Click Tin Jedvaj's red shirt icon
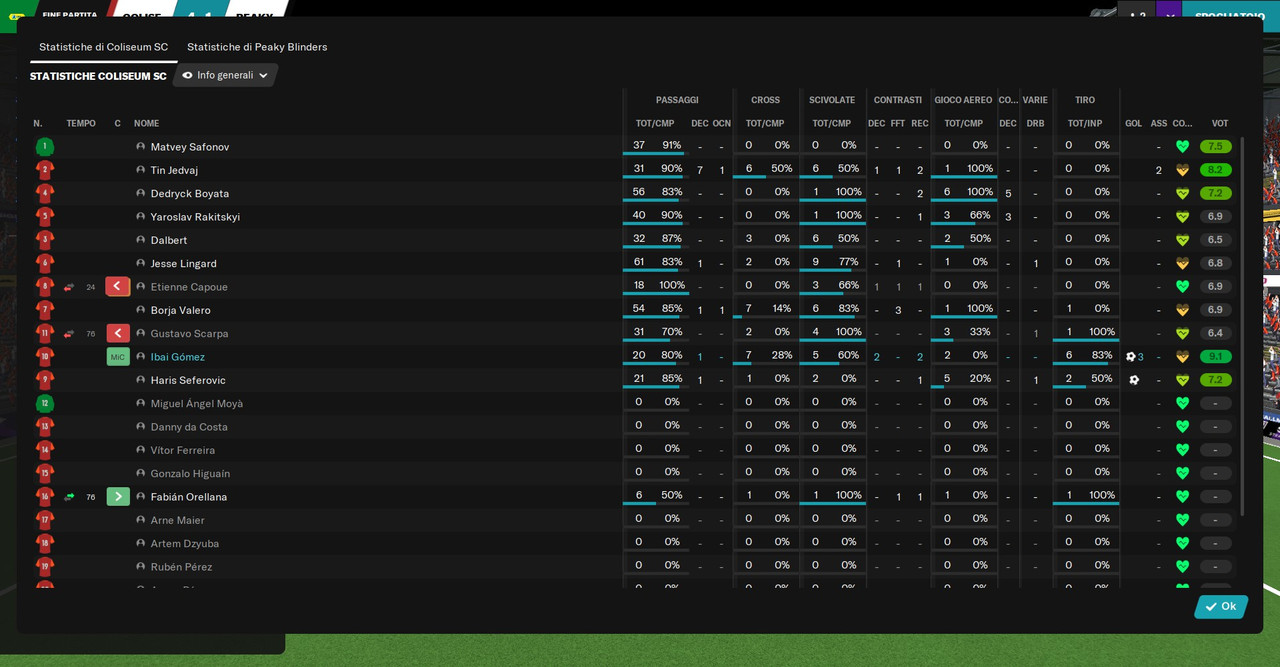Viewport: 1280px width, 667px height. pyautogui.click(x=45, y=170)
